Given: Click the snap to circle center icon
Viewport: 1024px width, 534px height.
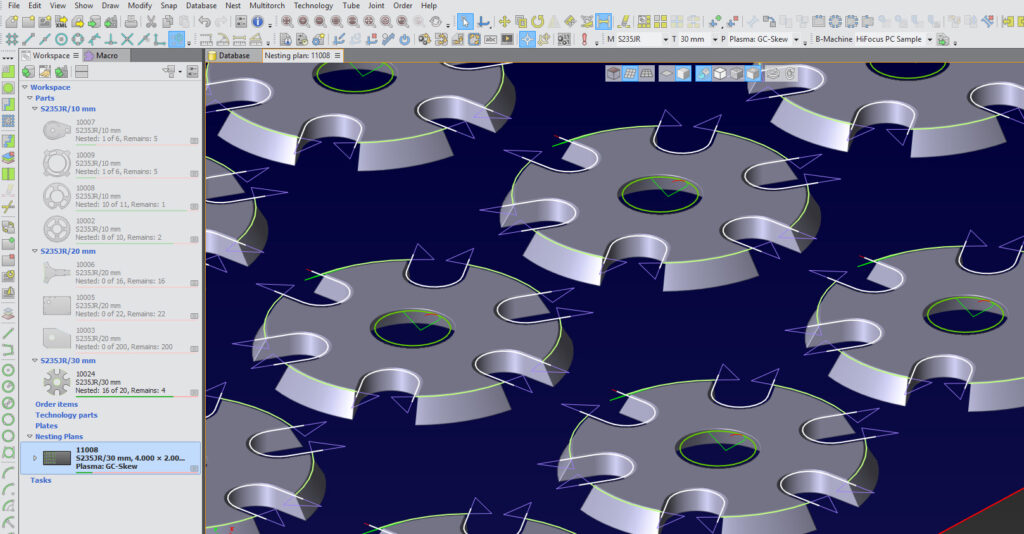Looking at the screenshot, I should tap(61, 39).
